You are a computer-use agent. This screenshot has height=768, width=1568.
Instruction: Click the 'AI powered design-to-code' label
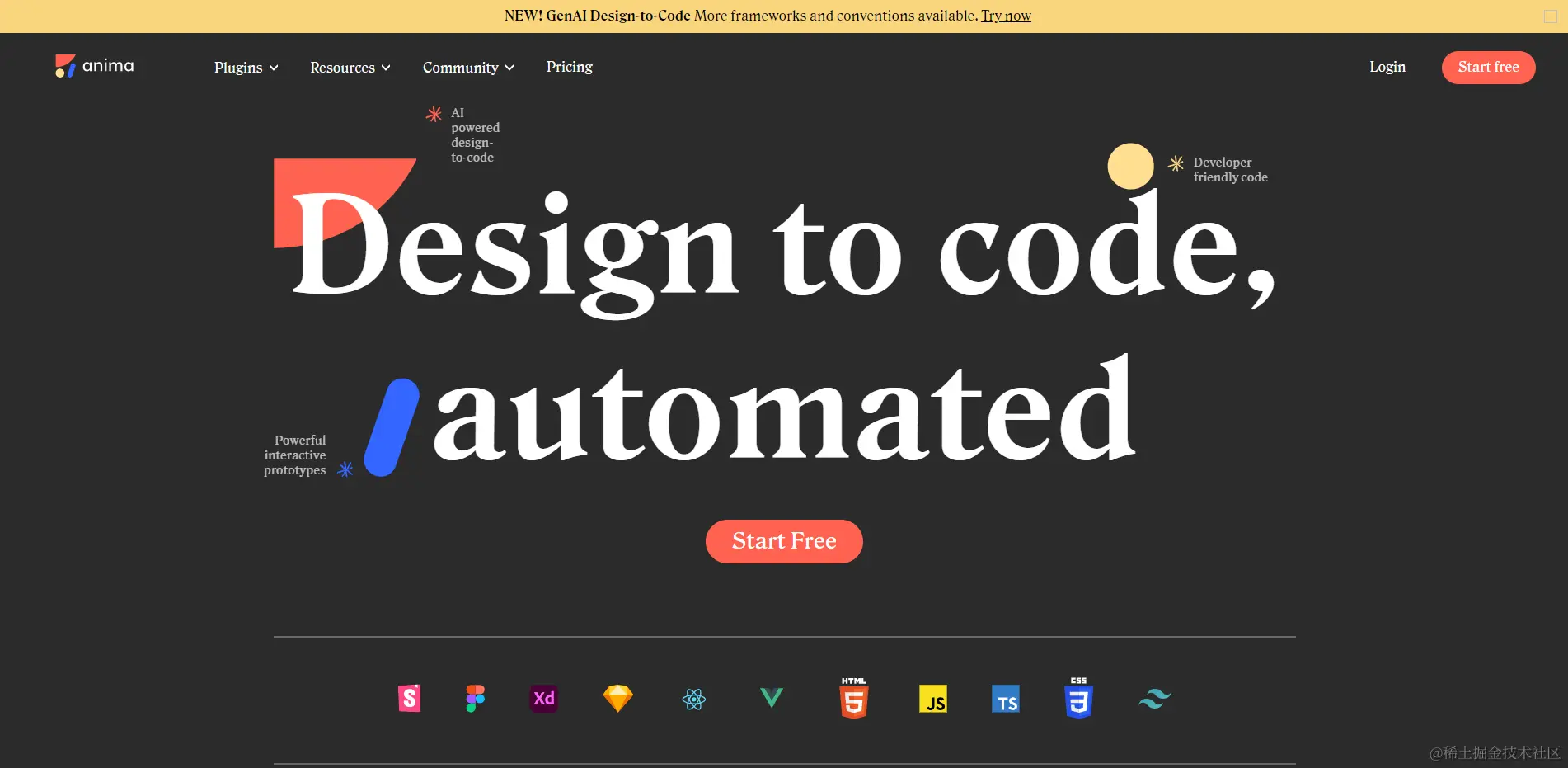click(475, 134)
